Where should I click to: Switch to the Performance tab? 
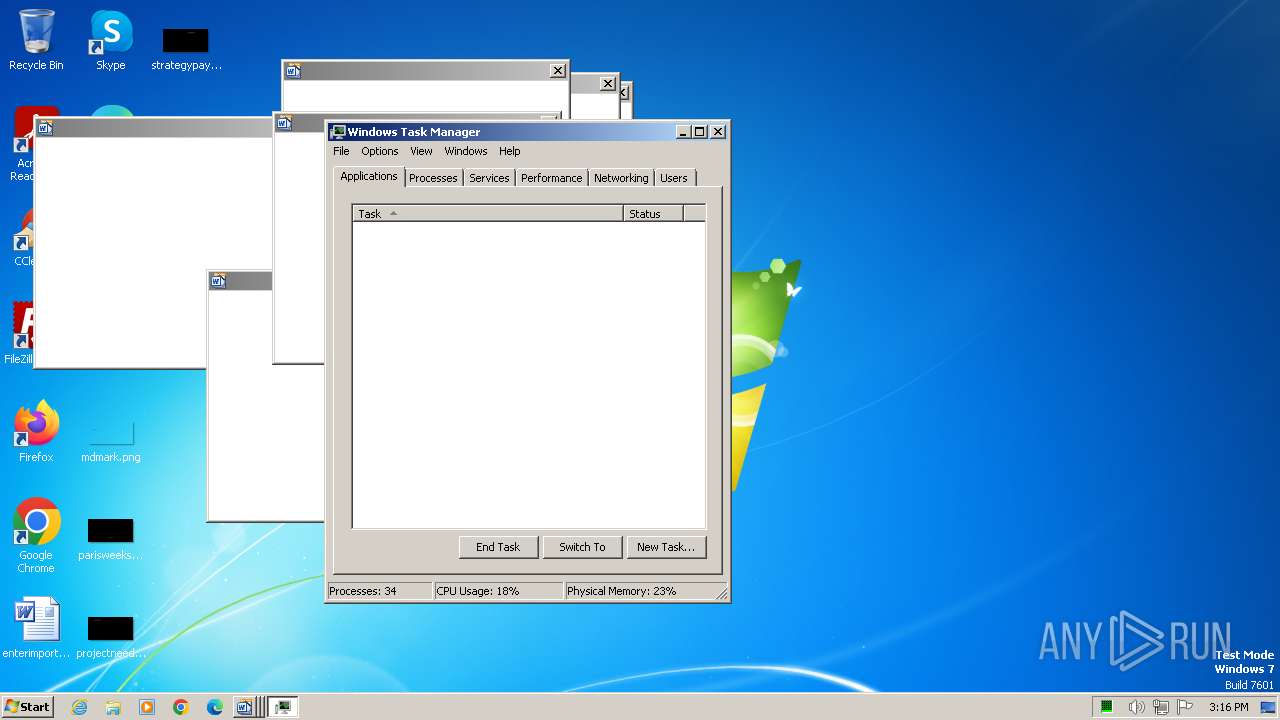point(551,178)
